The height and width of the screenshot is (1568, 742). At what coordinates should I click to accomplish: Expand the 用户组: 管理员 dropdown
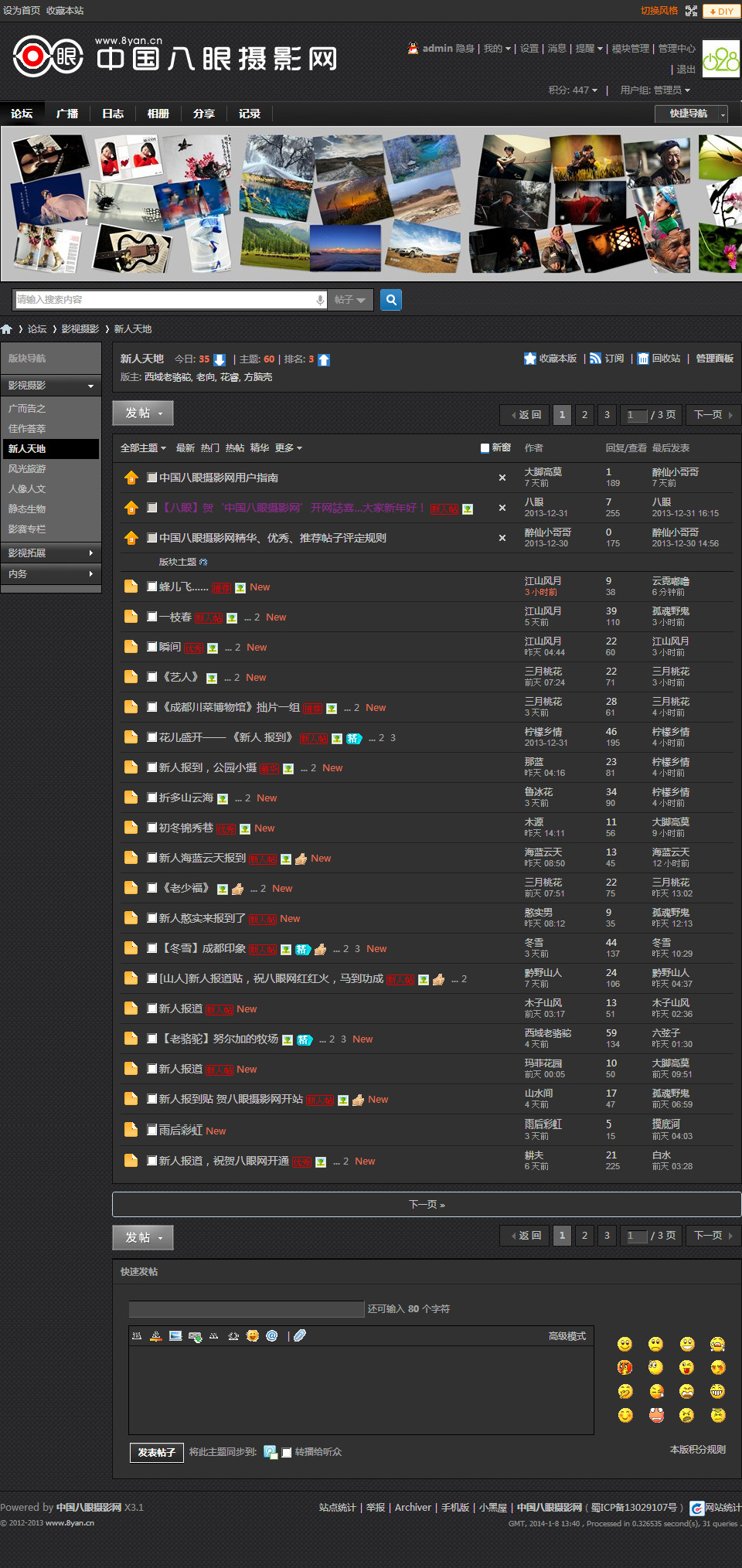655,90
